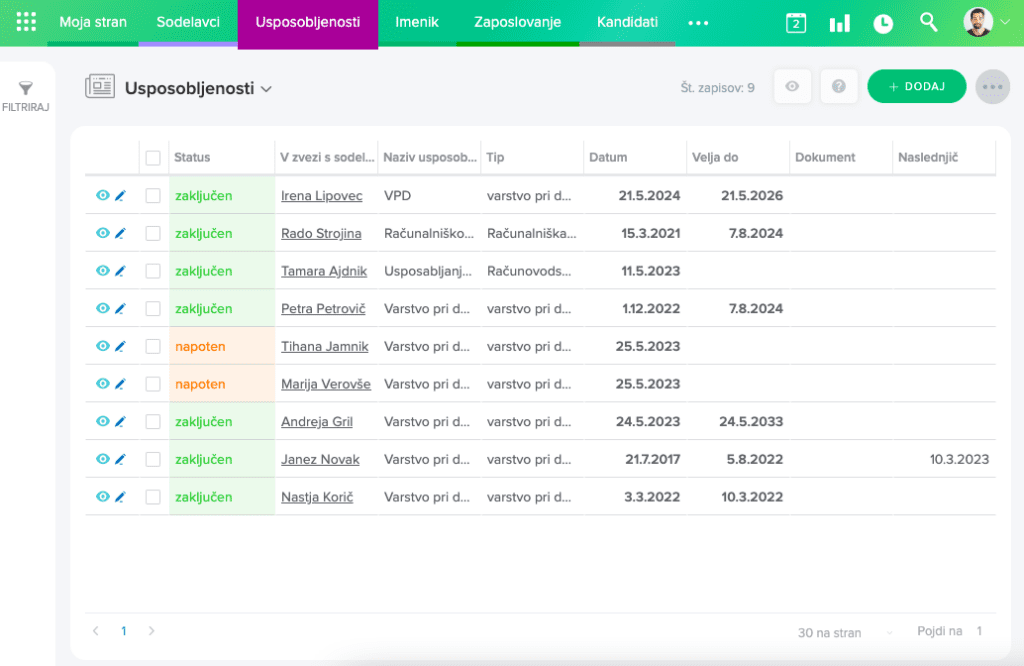Open the bar chart reports icon

[x=839, y=23]
